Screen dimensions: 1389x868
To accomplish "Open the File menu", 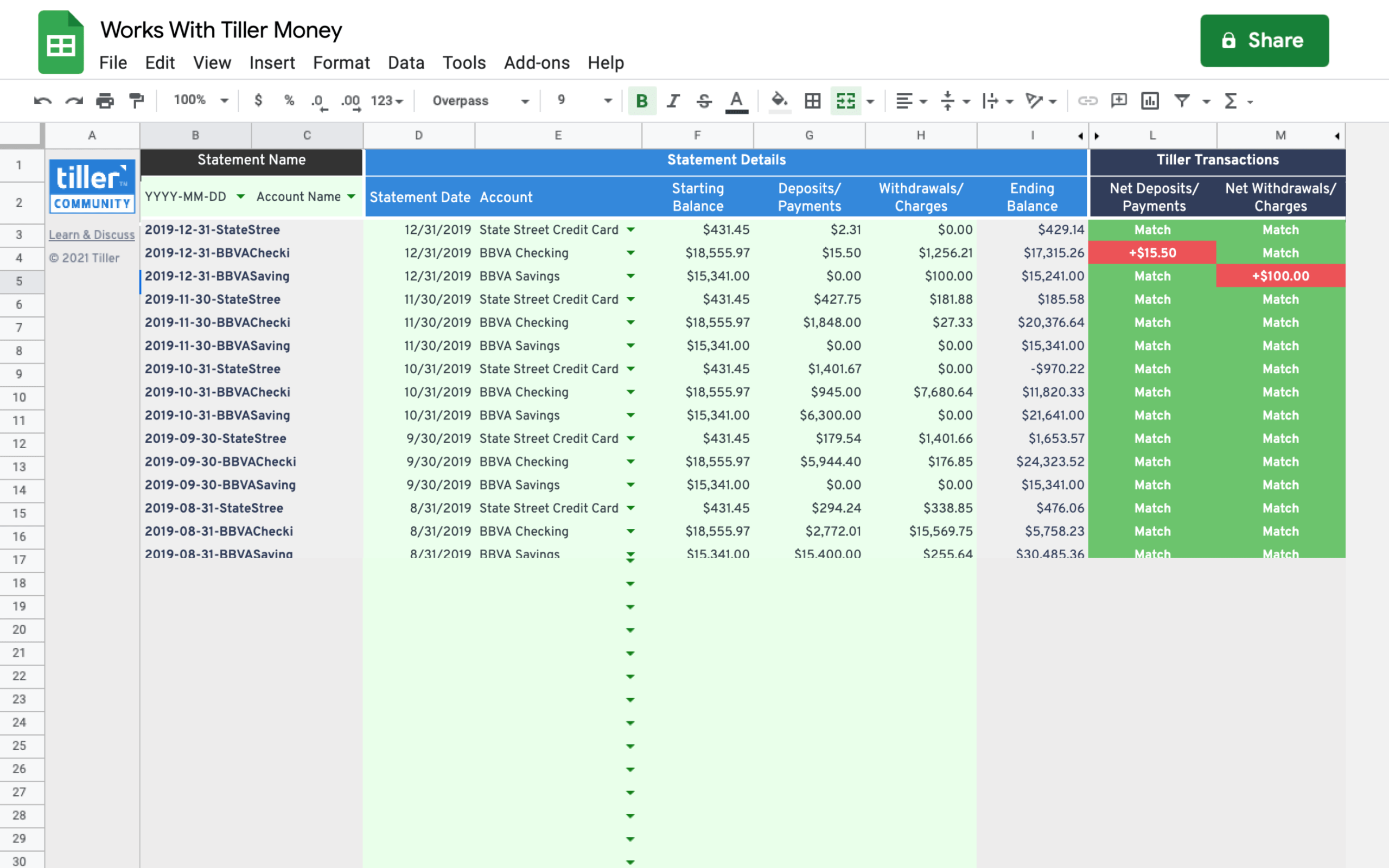I will (113, 62).
